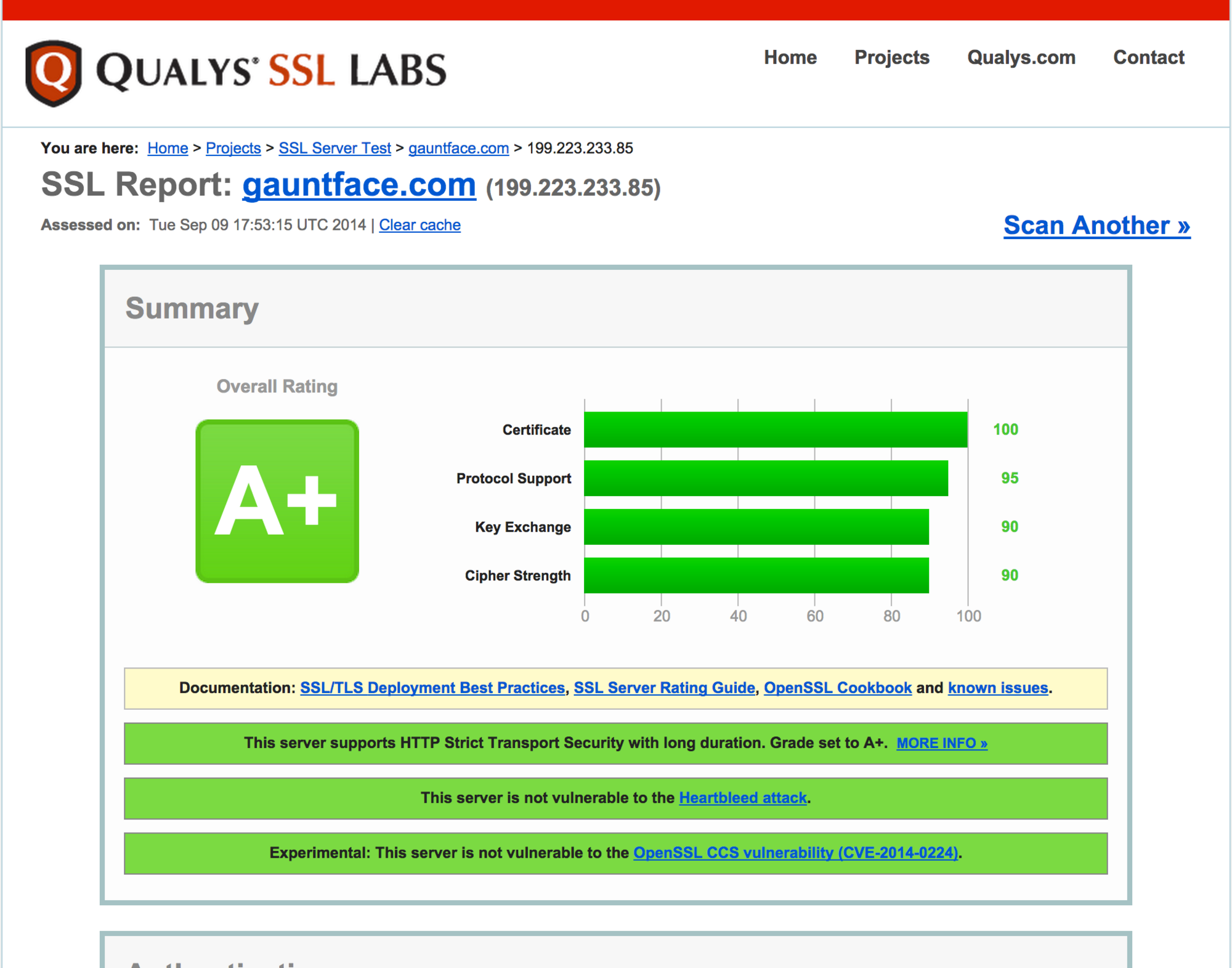Click the Certificate chart label
The height and width of the screenshot is (968, 1232).
point(537,429)
